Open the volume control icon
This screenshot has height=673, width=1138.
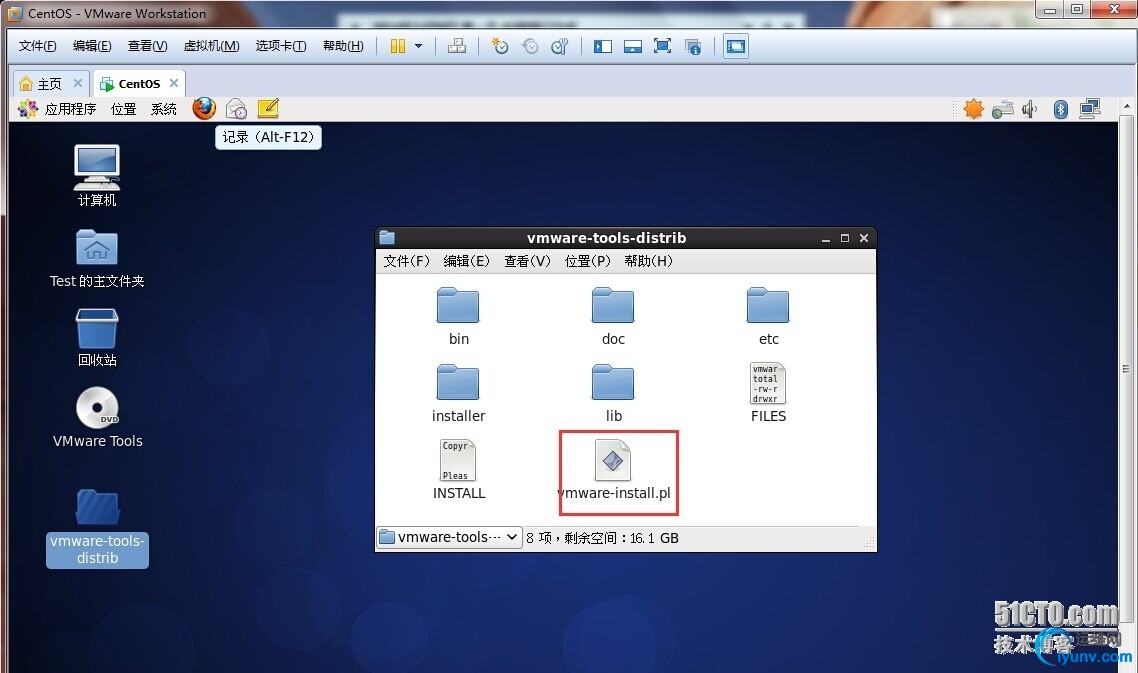click(x=1030, y=110)
